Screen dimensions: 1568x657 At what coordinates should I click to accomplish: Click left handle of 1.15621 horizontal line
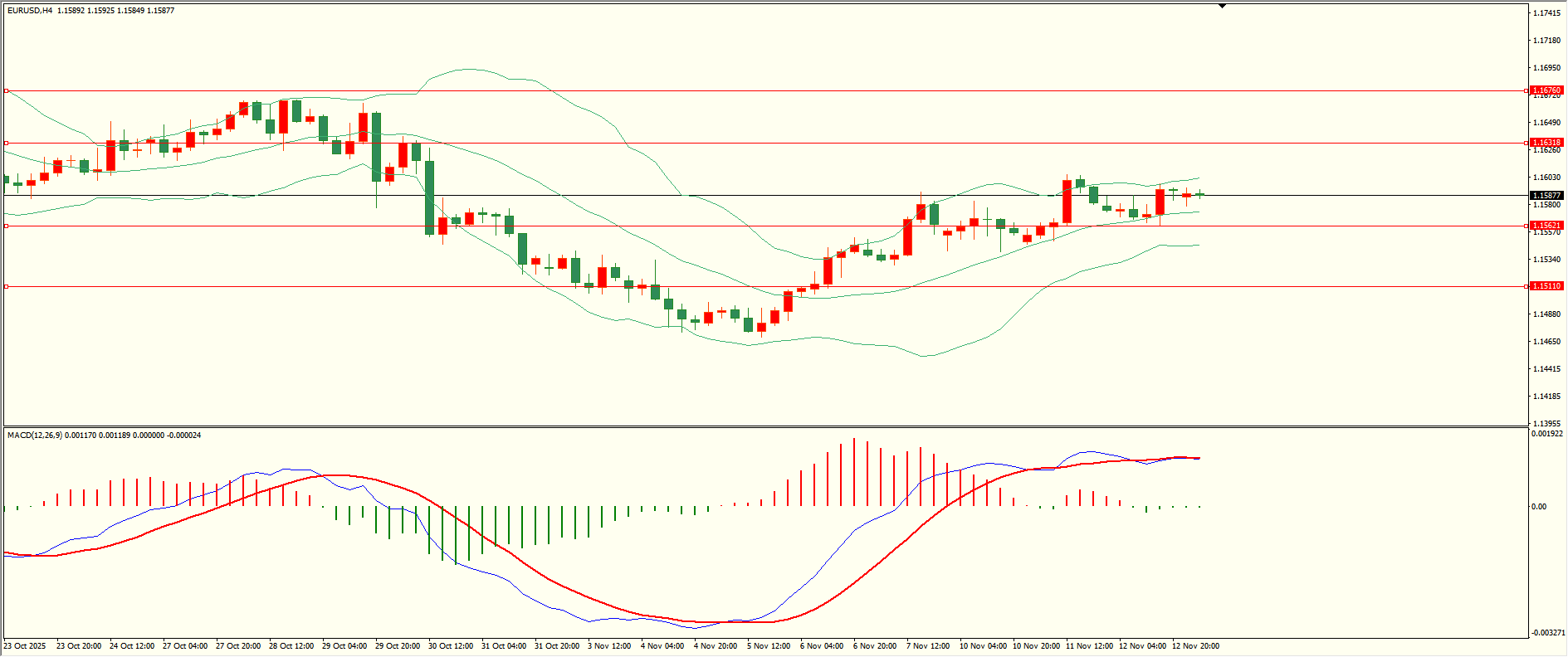coord(7,226)
